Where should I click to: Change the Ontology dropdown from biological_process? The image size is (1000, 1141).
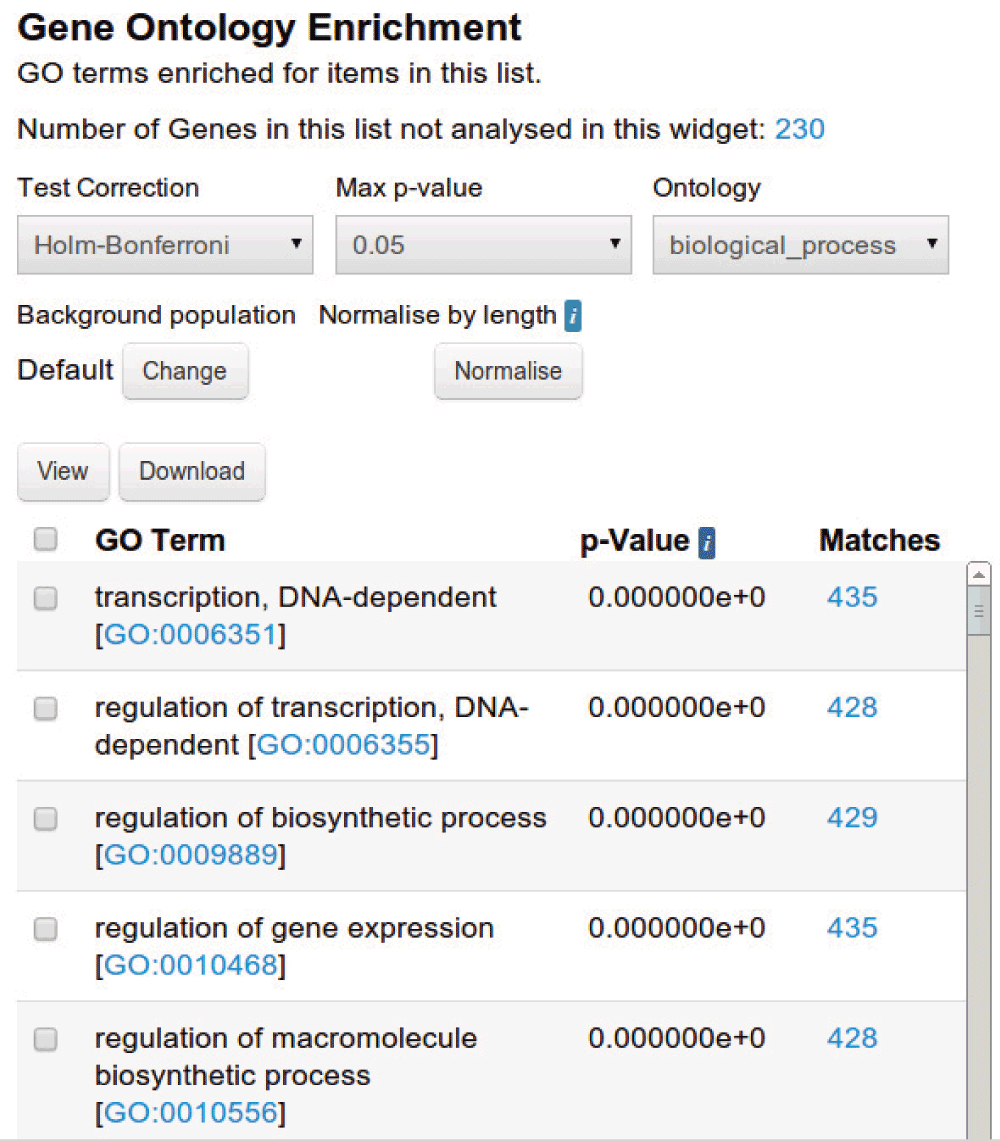pyautogui.click(x=799, y=244)
